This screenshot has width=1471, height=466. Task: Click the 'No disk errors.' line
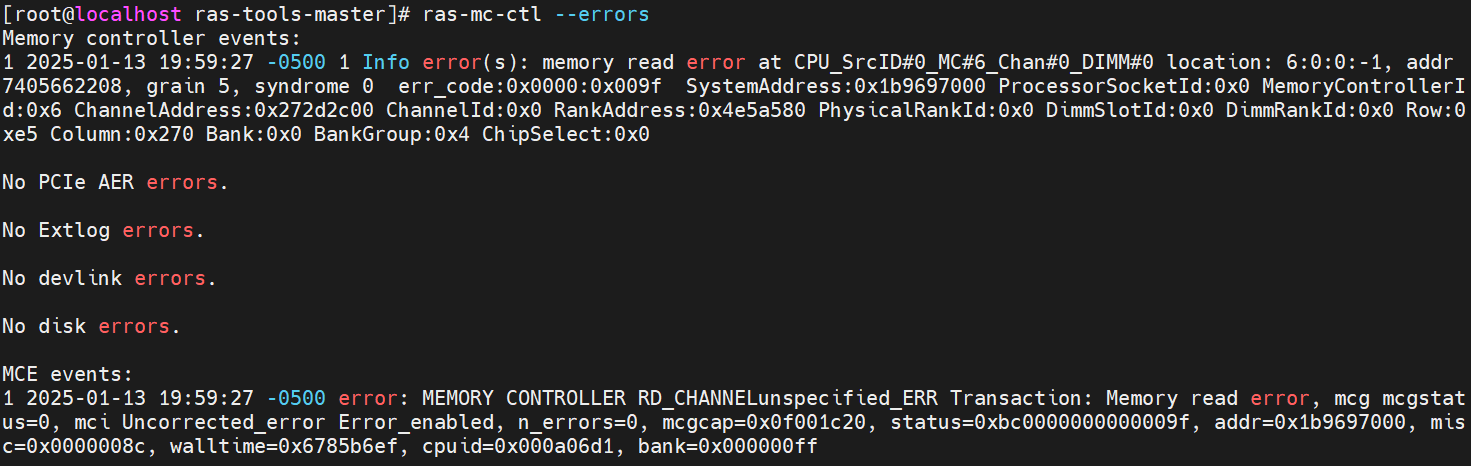click(91, 326)
